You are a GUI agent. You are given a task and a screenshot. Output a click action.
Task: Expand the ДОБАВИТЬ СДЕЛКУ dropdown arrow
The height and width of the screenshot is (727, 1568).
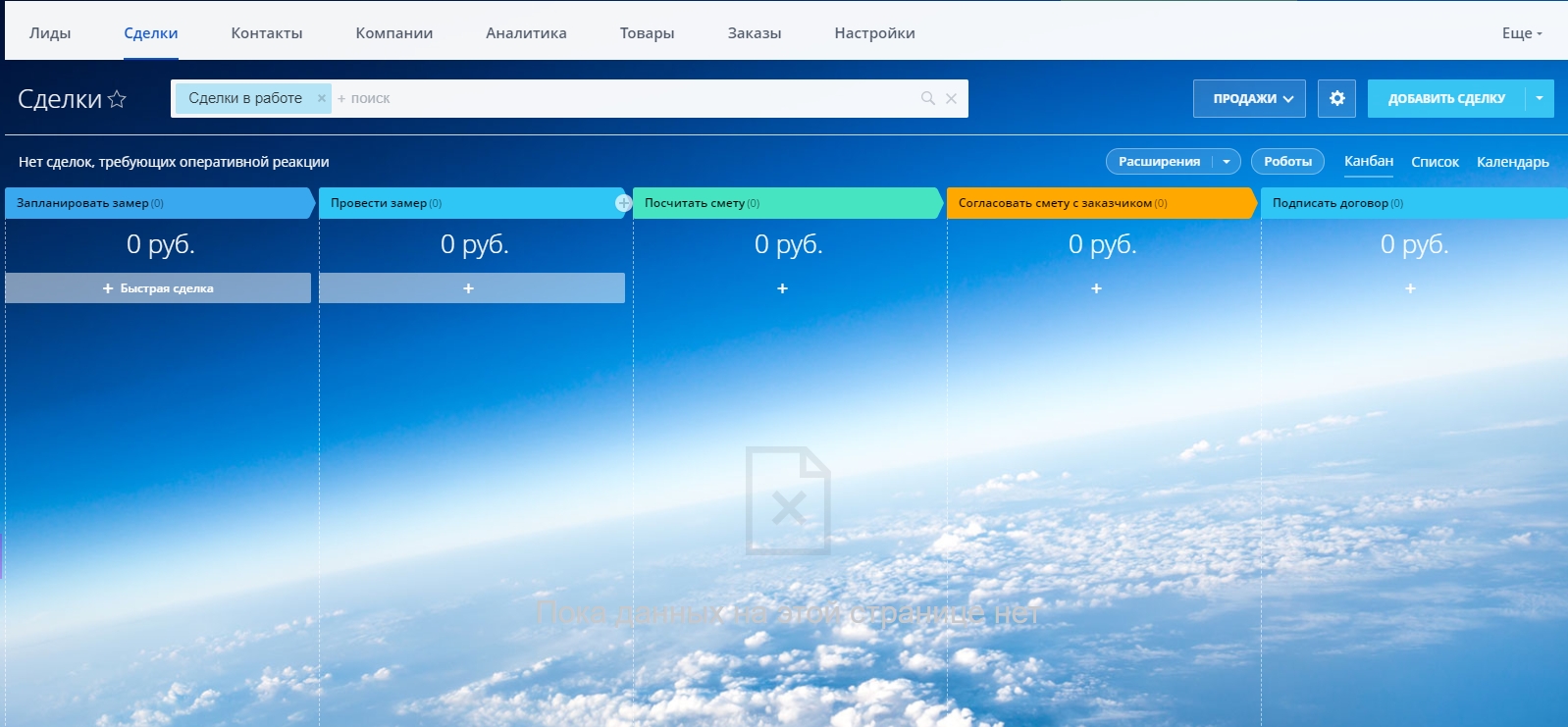(1540, 98)
